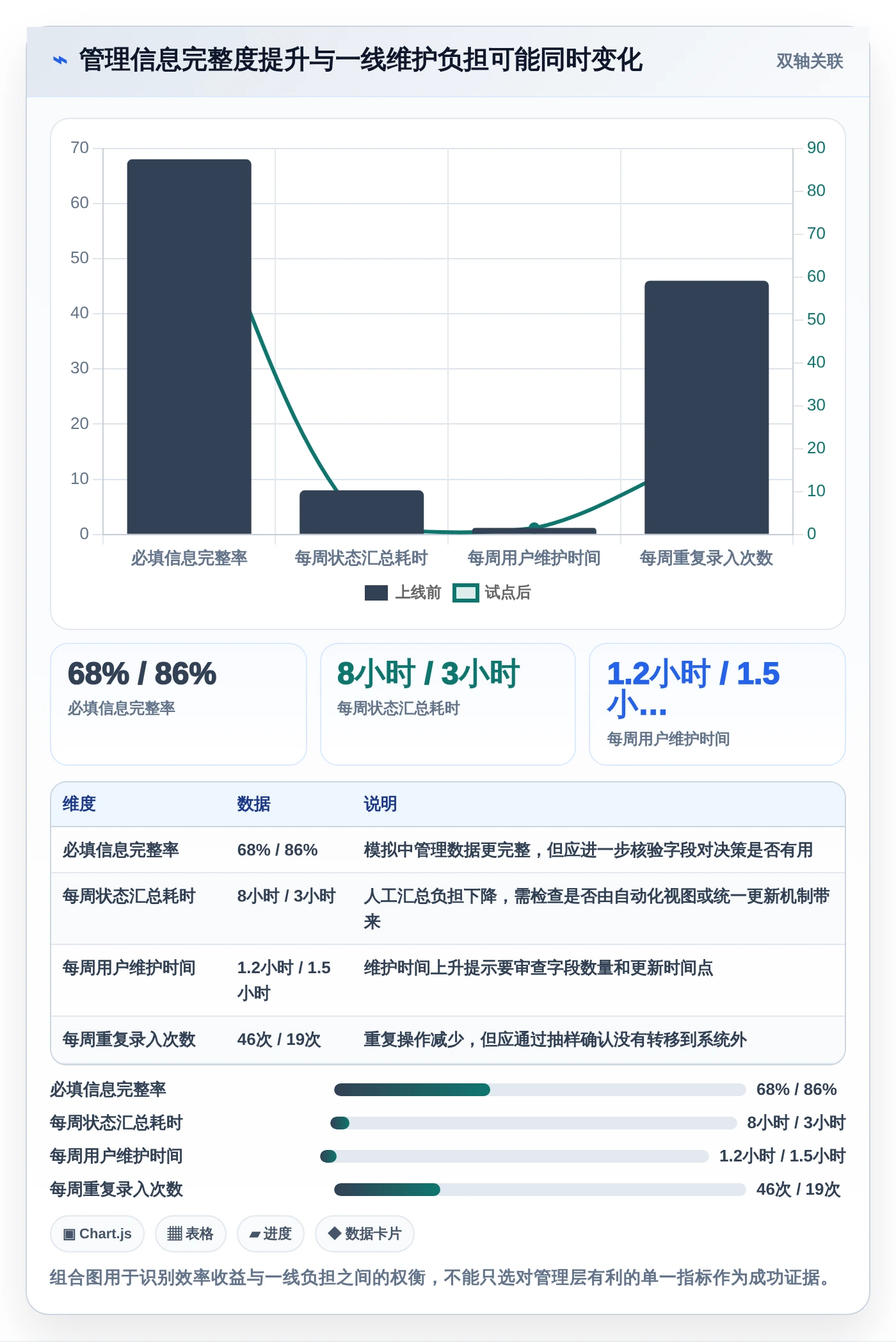Click the square icon in the Chart.js chip
896x1342 pixels.
click(69, 1234)
